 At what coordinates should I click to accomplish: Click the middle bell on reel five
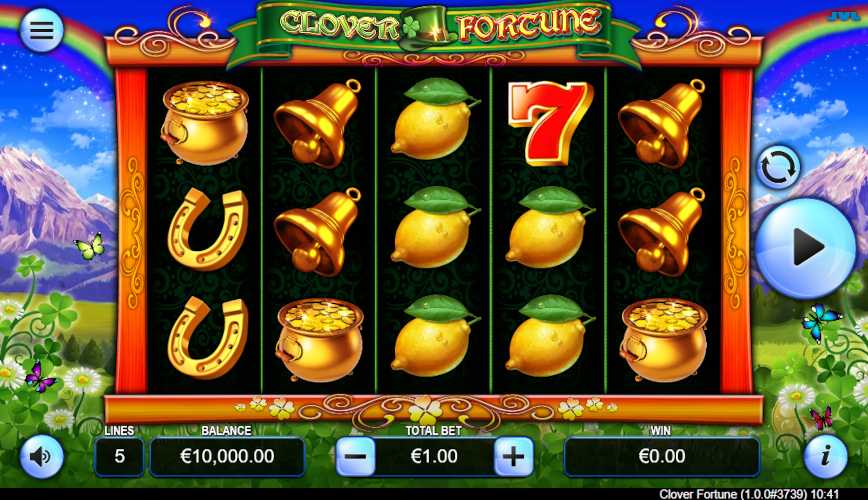[x=662, y=232]
